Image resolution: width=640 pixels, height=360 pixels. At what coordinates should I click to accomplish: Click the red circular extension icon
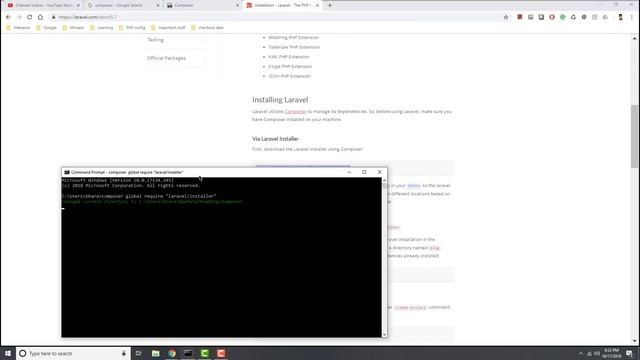552,17
